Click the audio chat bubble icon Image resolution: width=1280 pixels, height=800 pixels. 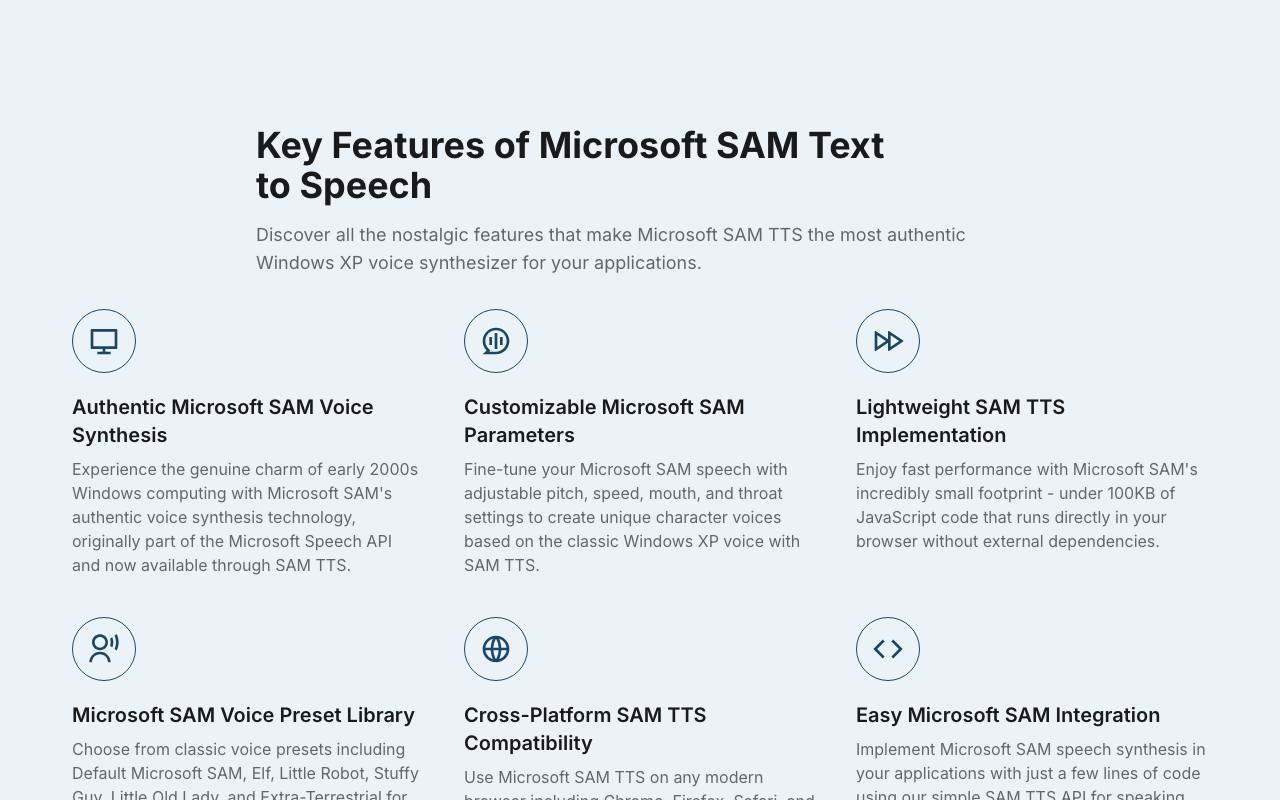pyautogui.click(x=496, y=341)
